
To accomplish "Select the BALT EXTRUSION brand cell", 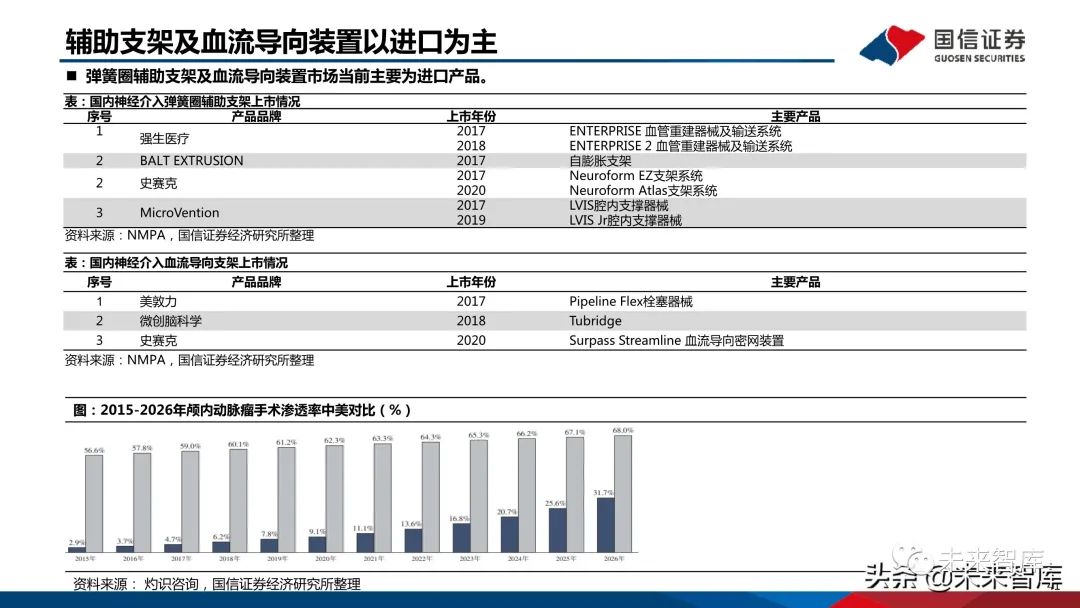I will (x=191, y=160).
